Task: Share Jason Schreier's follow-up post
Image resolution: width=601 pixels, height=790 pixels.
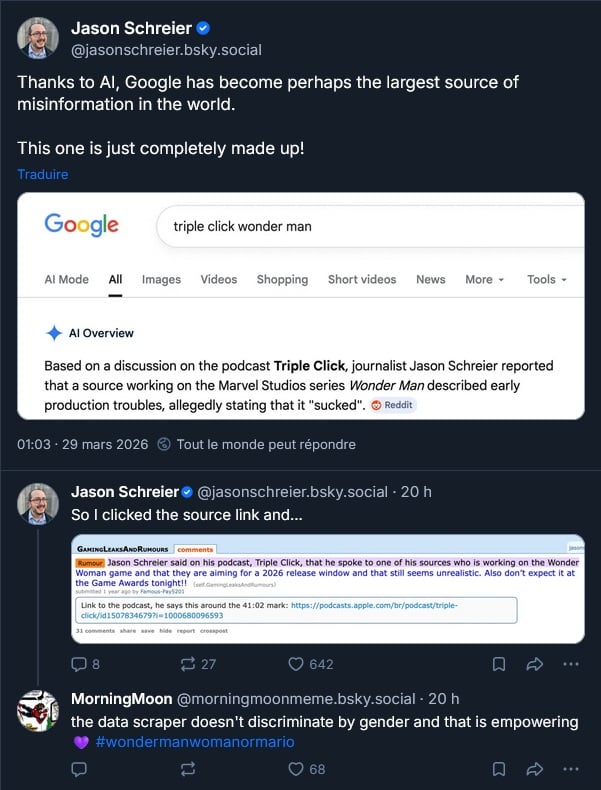Action: pos(534,663)
